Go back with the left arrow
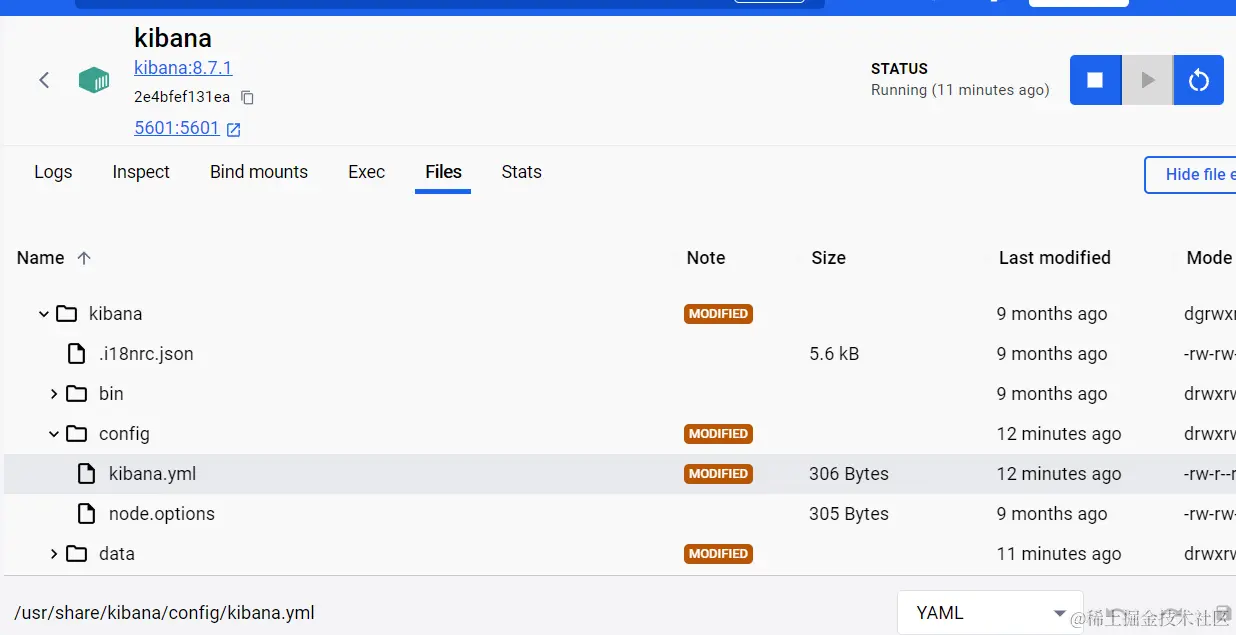Screen dimensions: 1236x635 44,80
